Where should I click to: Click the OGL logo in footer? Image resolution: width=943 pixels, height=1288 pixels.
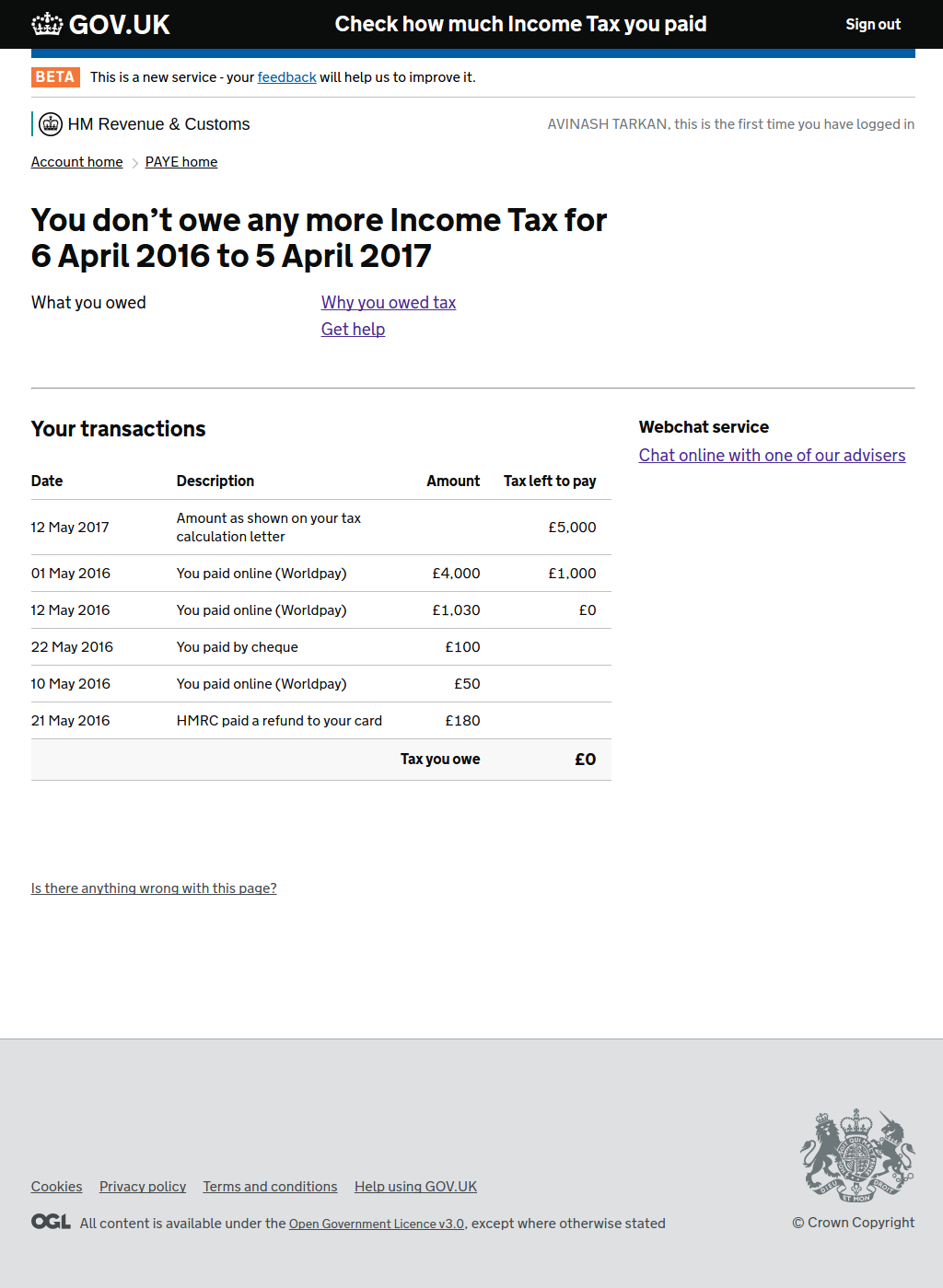[x=51, y=1222]
